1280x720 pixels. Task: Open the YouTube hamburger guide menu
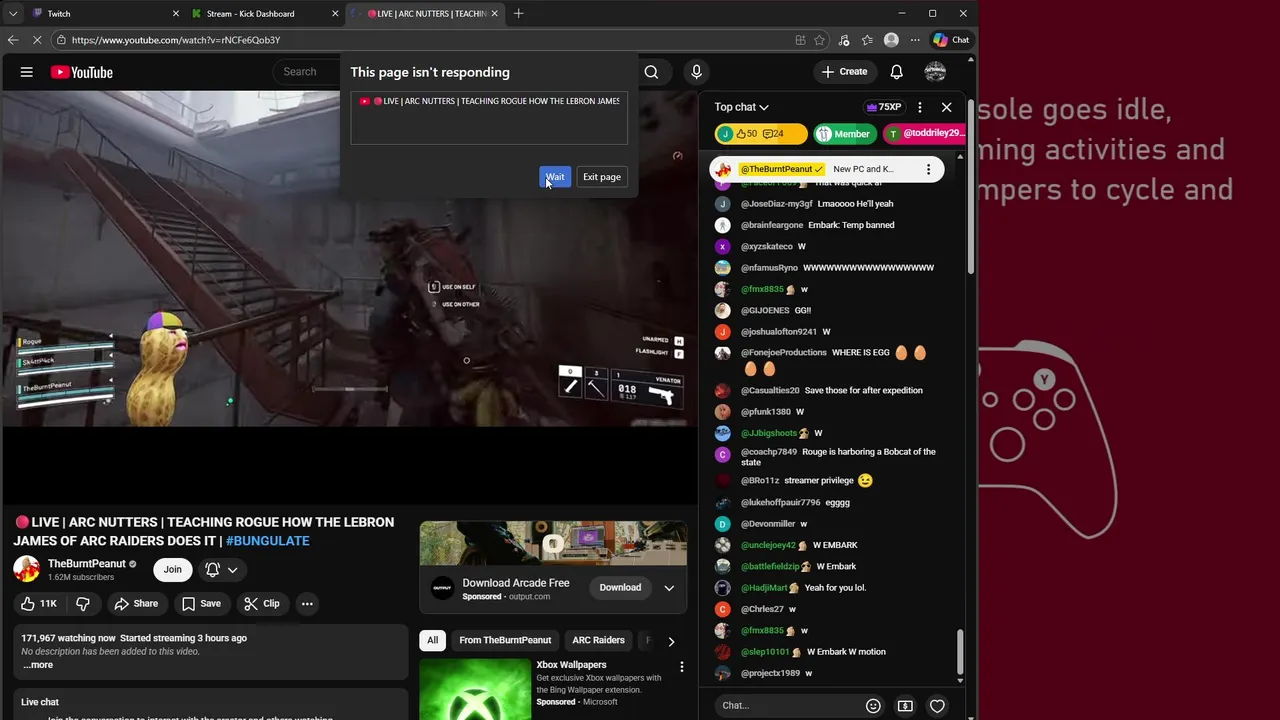[x=27, y=72]
